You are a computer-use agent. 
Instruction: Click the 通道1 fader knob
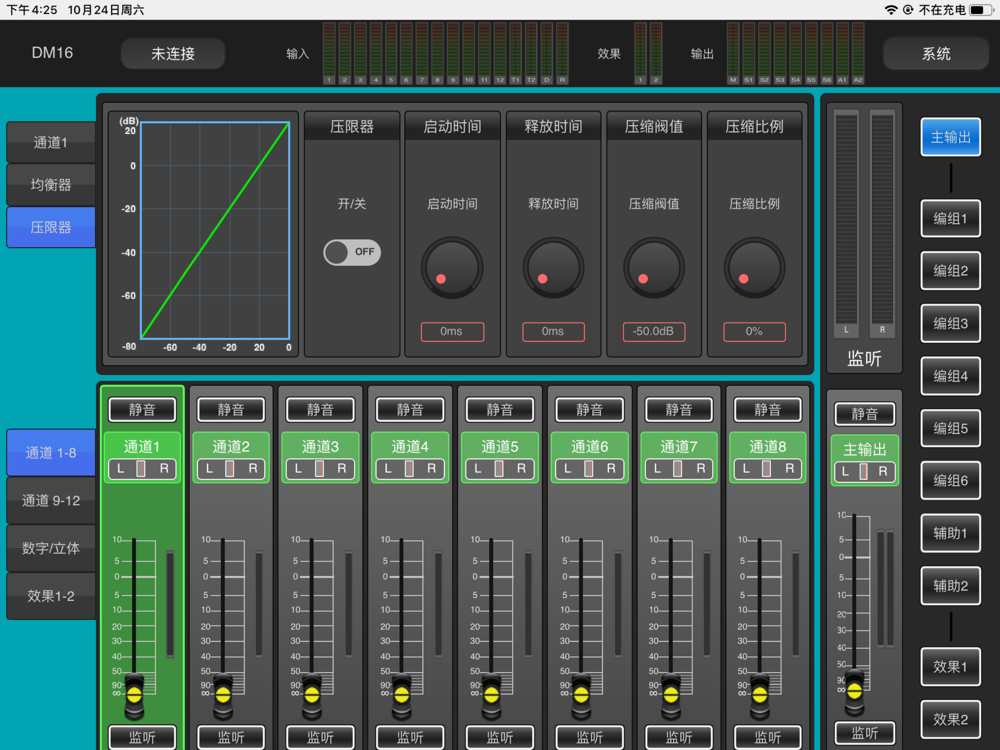tap(134, 695)
